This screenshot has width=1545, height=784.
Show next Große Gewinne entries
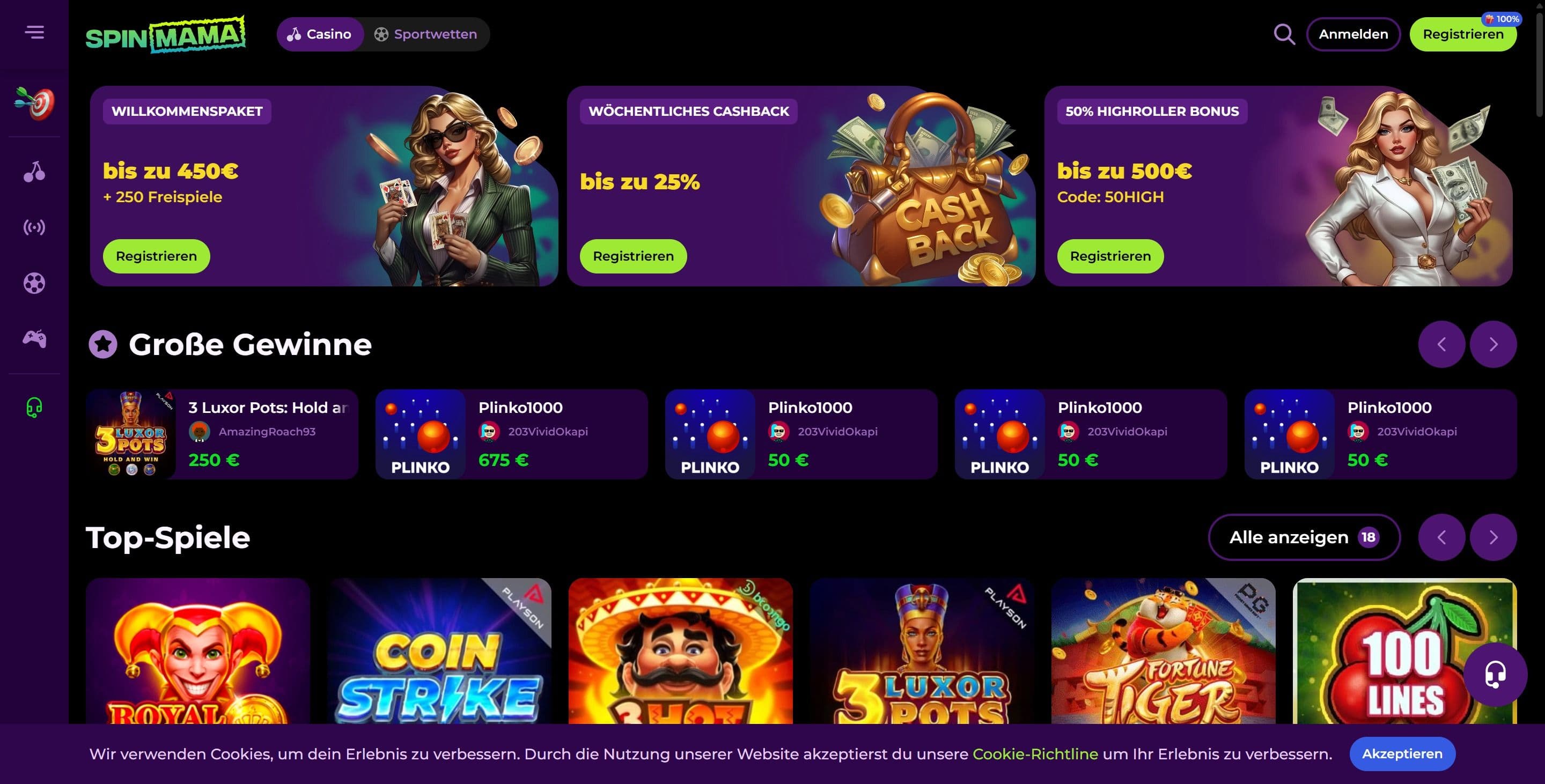pyautogui.click(x=1493, y=344)
